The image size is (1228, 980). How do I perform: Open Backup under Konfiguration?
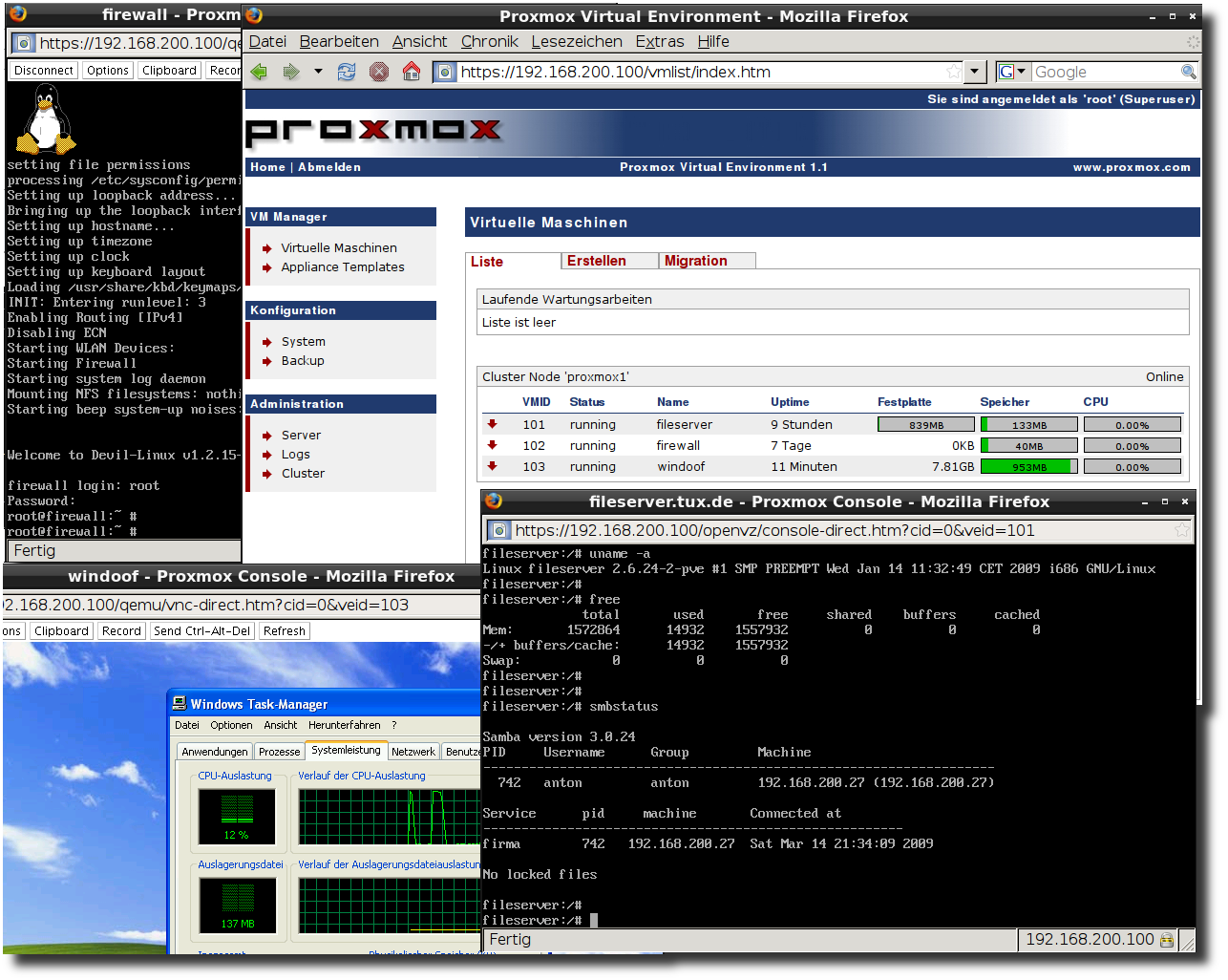[x=303, y=360]
